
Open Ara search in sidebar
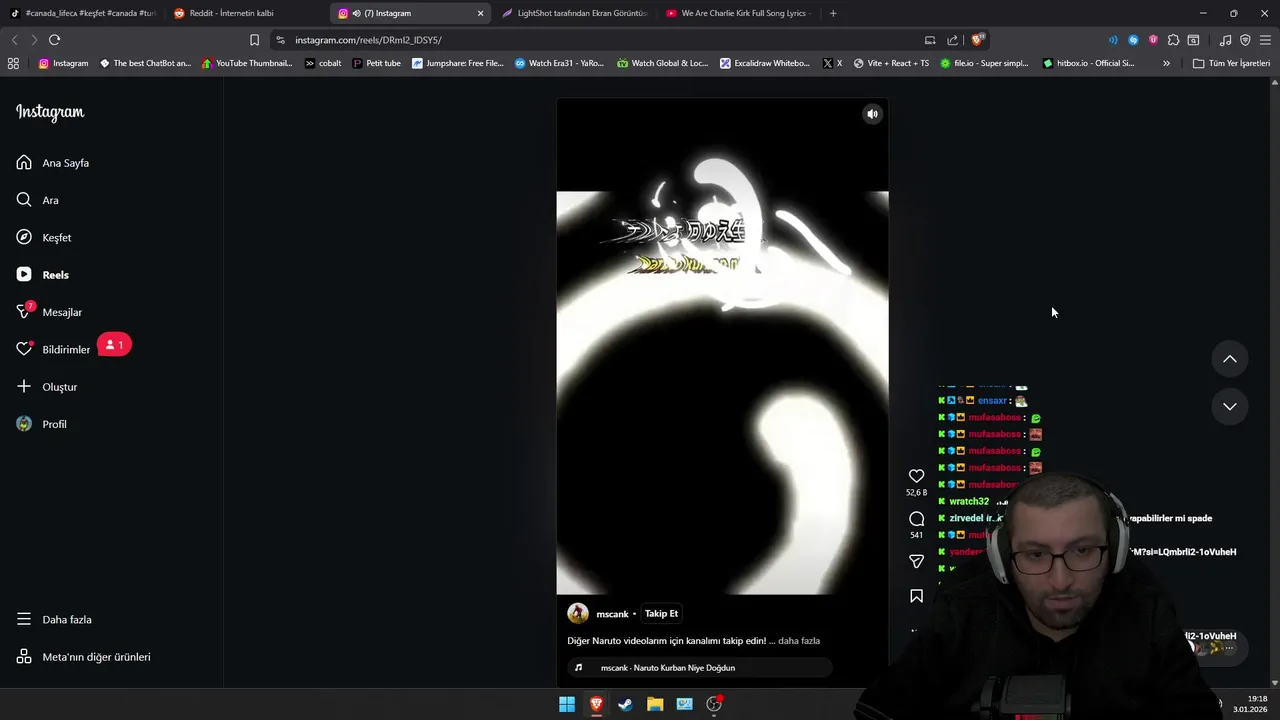pos(37,200)
